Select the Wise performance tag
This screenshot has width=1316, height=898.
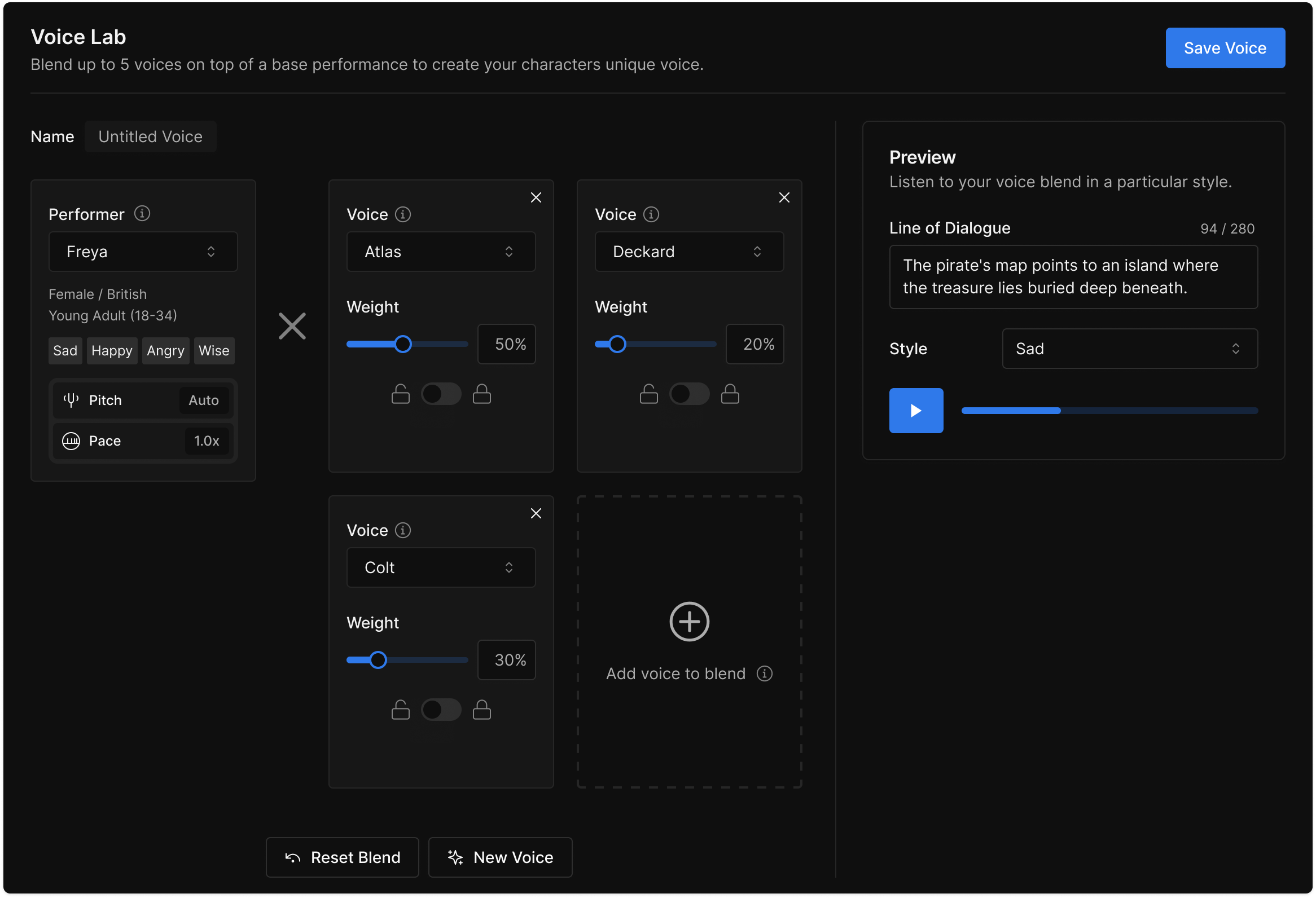tap(213, 350)
